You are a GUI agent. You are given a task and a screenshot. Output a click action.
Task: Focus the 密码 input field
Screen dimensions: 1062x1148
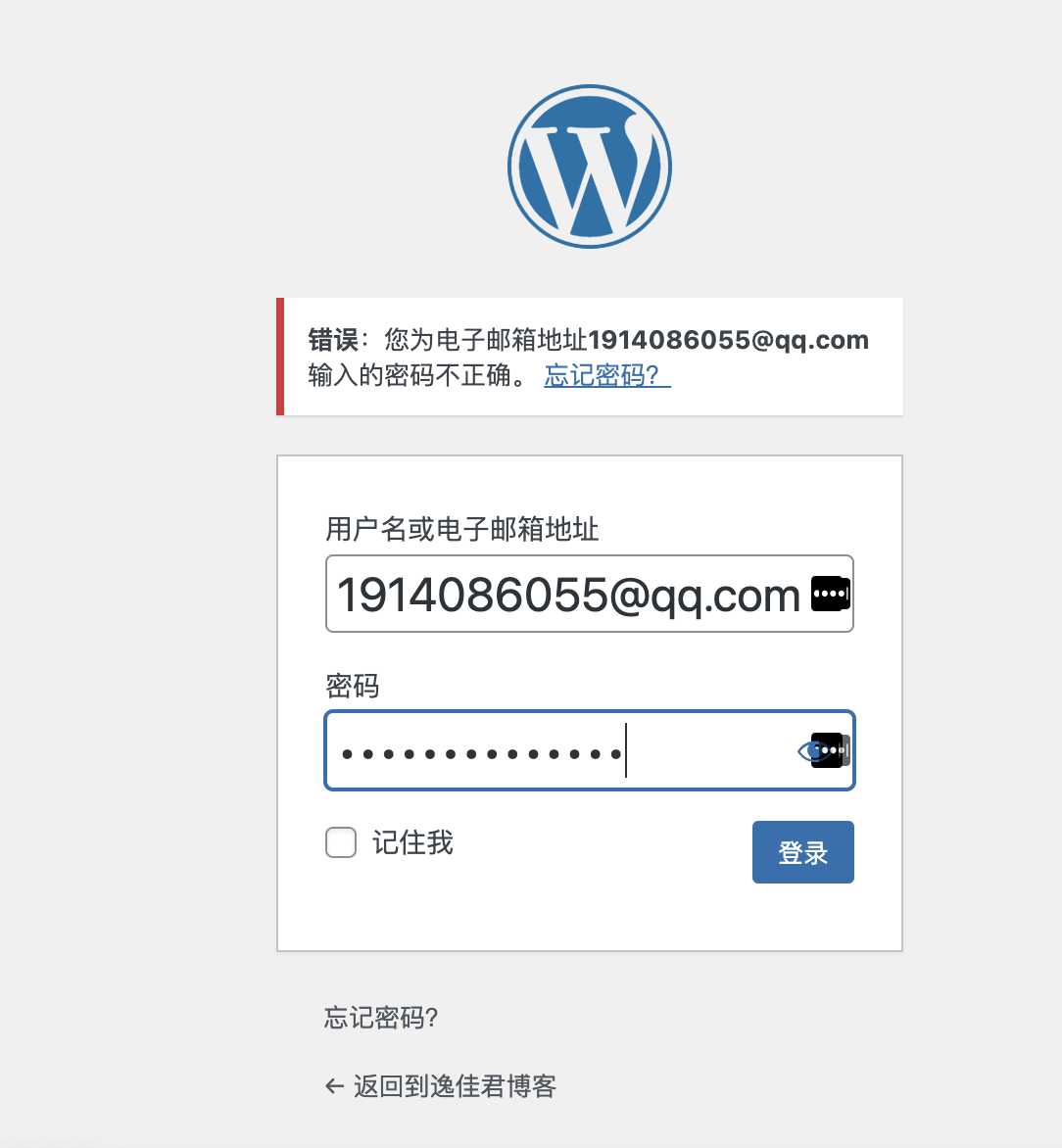coord(590,750)
